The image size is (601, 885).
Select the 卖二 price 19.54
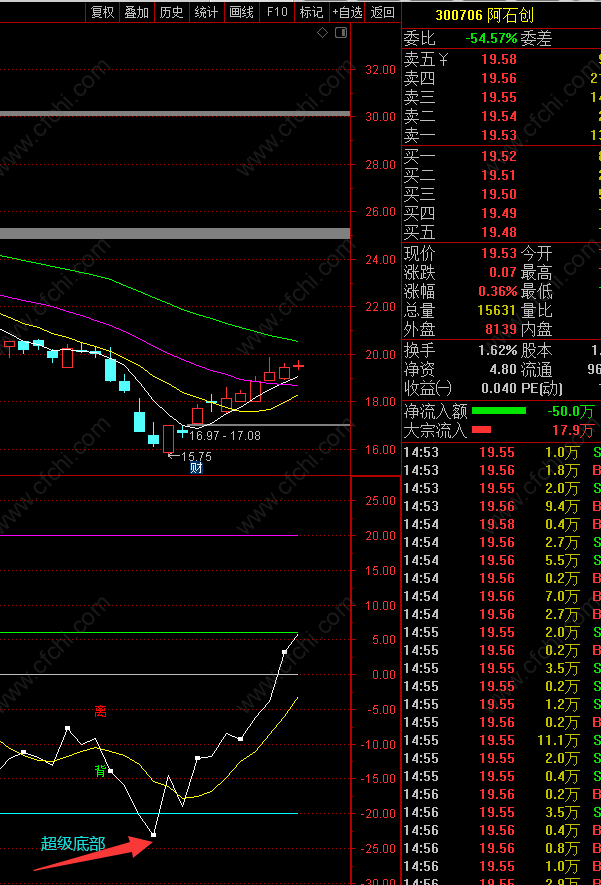tap(499, 116)
